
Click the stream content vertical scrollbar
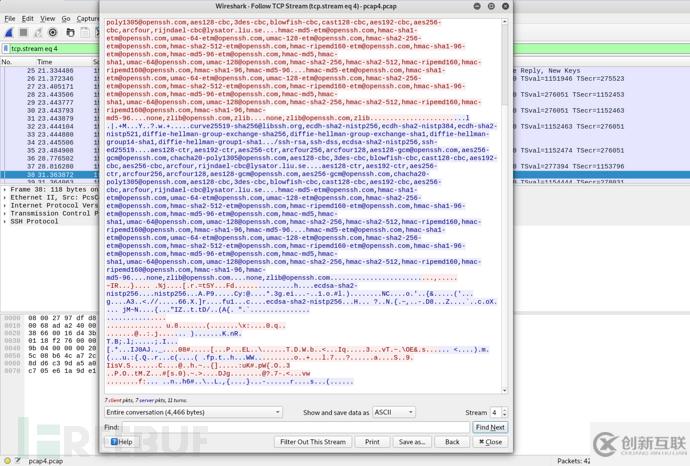505,200
